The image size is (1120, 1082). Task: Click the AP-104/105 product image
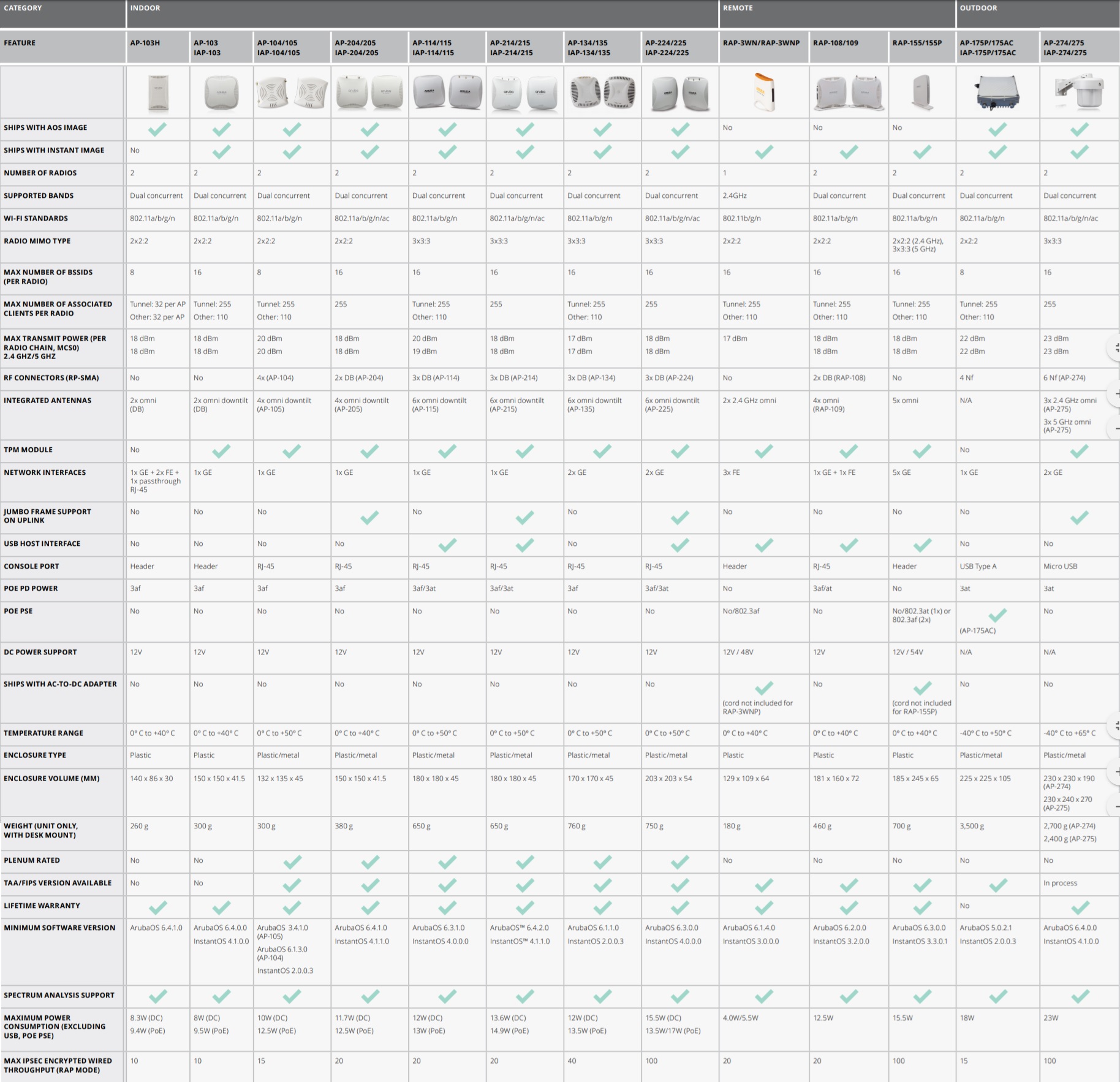coord(292,92)
